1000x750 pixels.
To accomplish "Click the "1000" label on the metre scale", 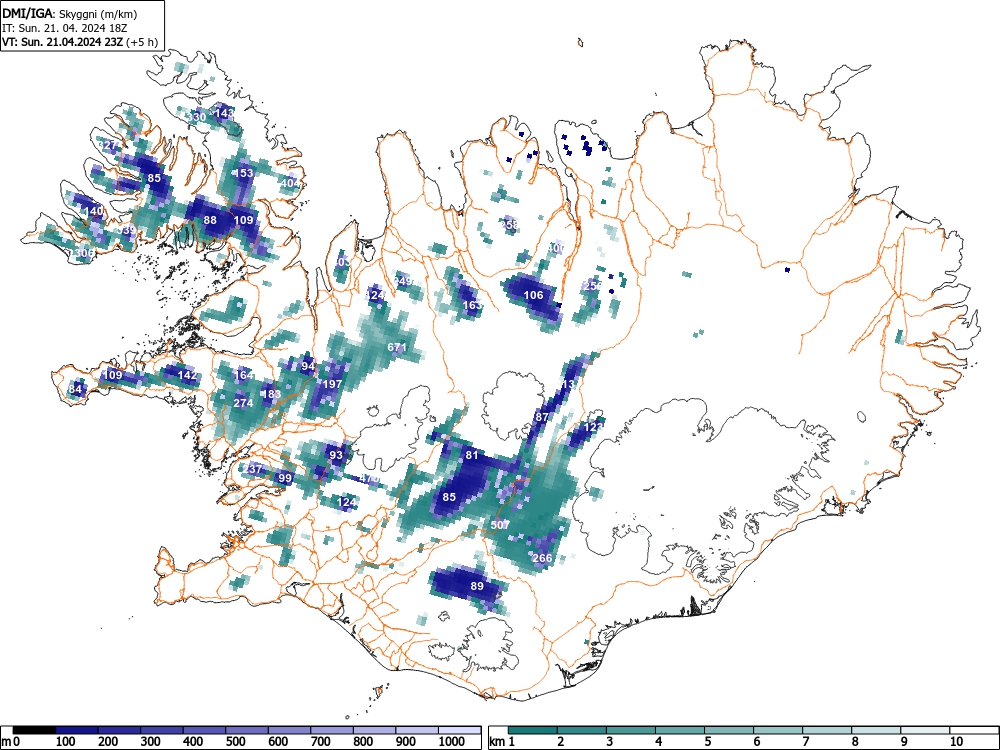I will [452, 742].
